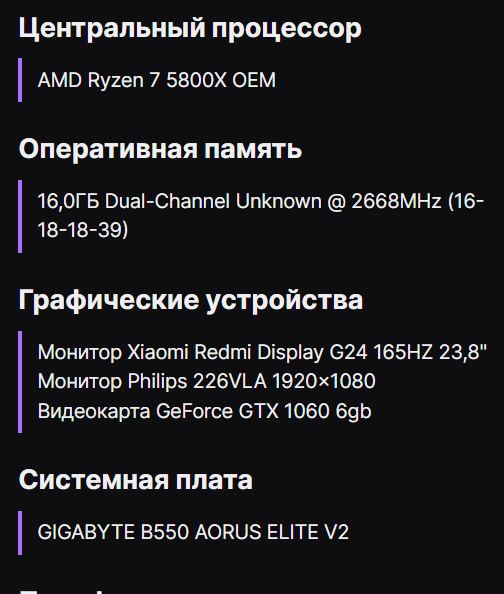Viewport: 504px width, 594px height.
Task: Click the 1920×1080 resolution text
Action: (324, 381)
